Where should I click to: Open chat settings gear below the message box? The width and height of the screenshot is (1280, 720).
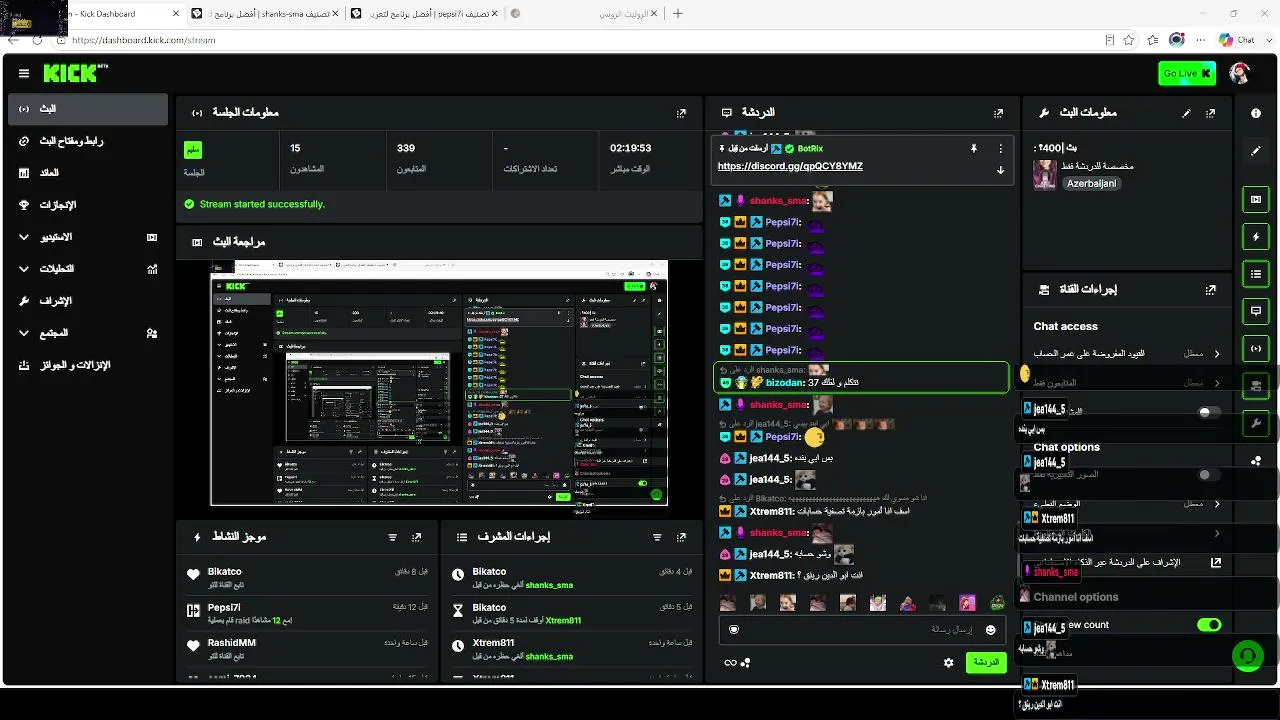[948, 662]
